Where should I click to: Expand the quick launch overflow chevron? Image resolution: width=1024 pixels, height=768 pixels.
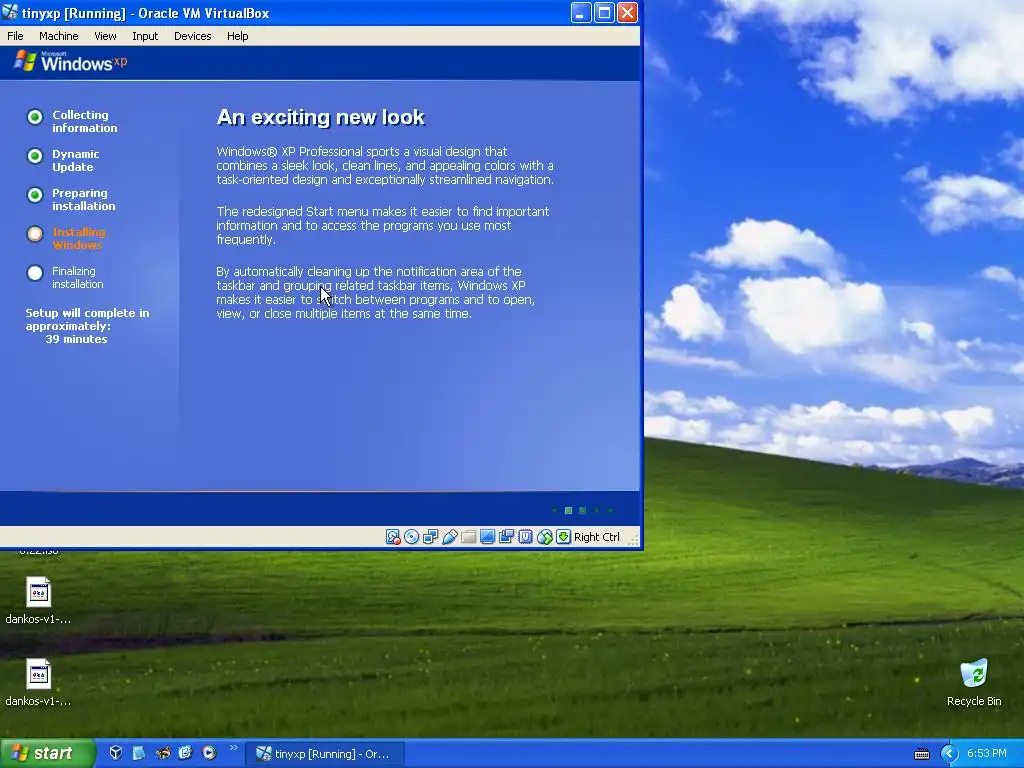(x=233, y=748)
